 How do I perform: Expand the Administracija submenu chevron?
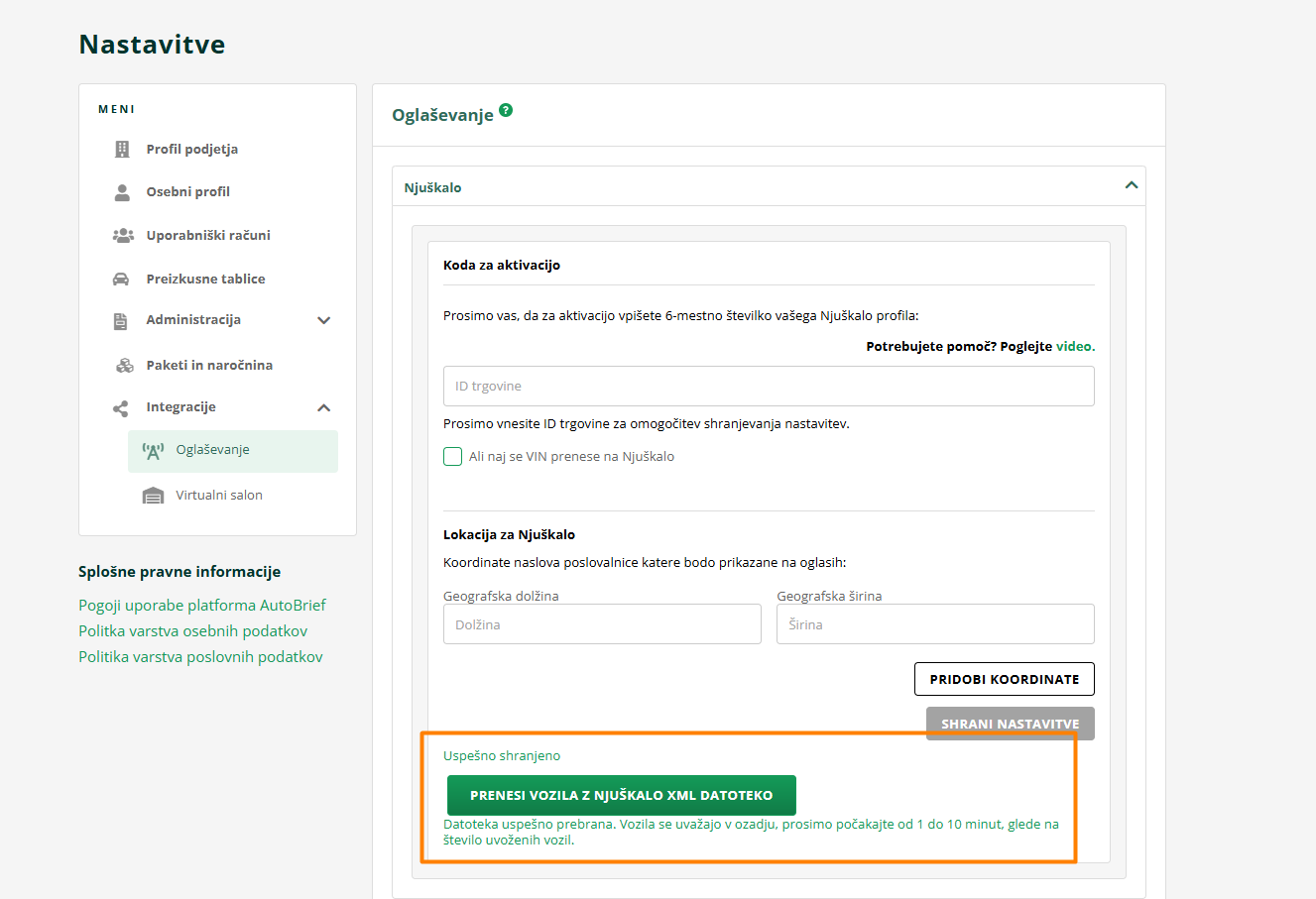tap(323, 320)
